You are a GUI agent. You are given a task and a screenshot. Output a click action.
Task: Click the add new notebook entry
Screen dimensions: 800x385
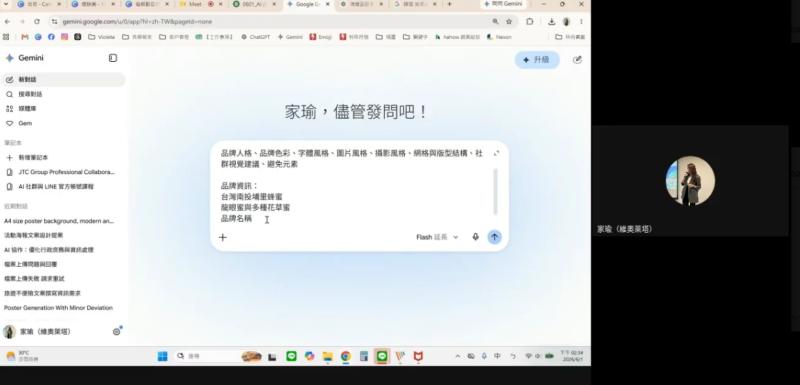click(64, 158)
